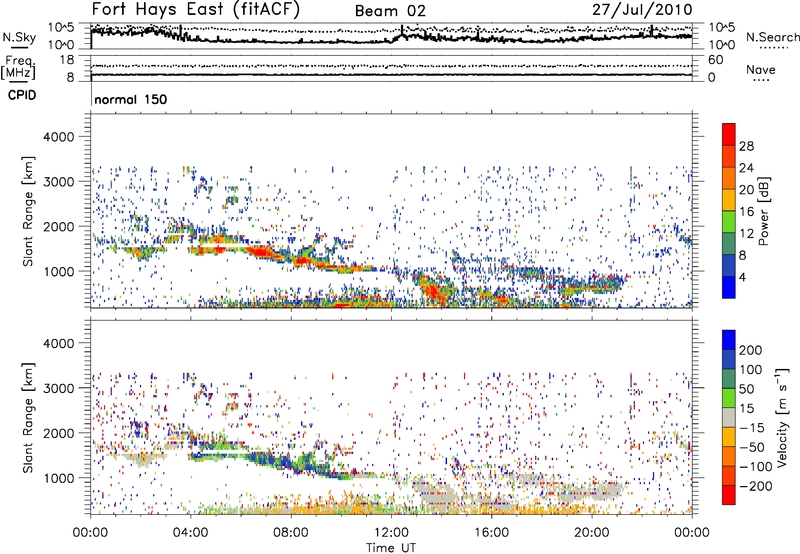Select the '4000' tick of the power panel
The height and width of the screenshot is (554, 800).
(x=59, y=137)
